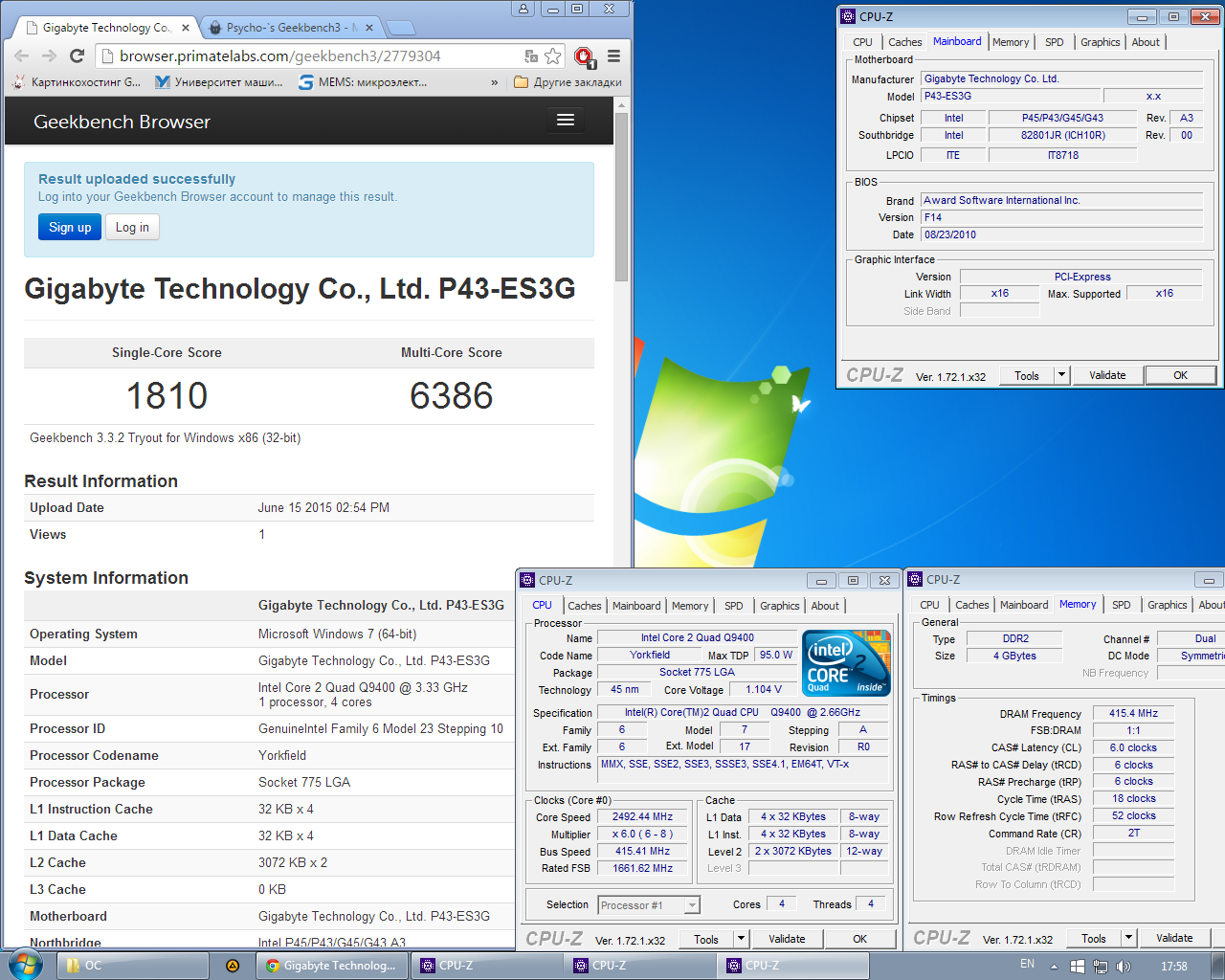Click the CAS# Latency value 6.0 clocks
1225x980 pixels.
(1133, 747)
